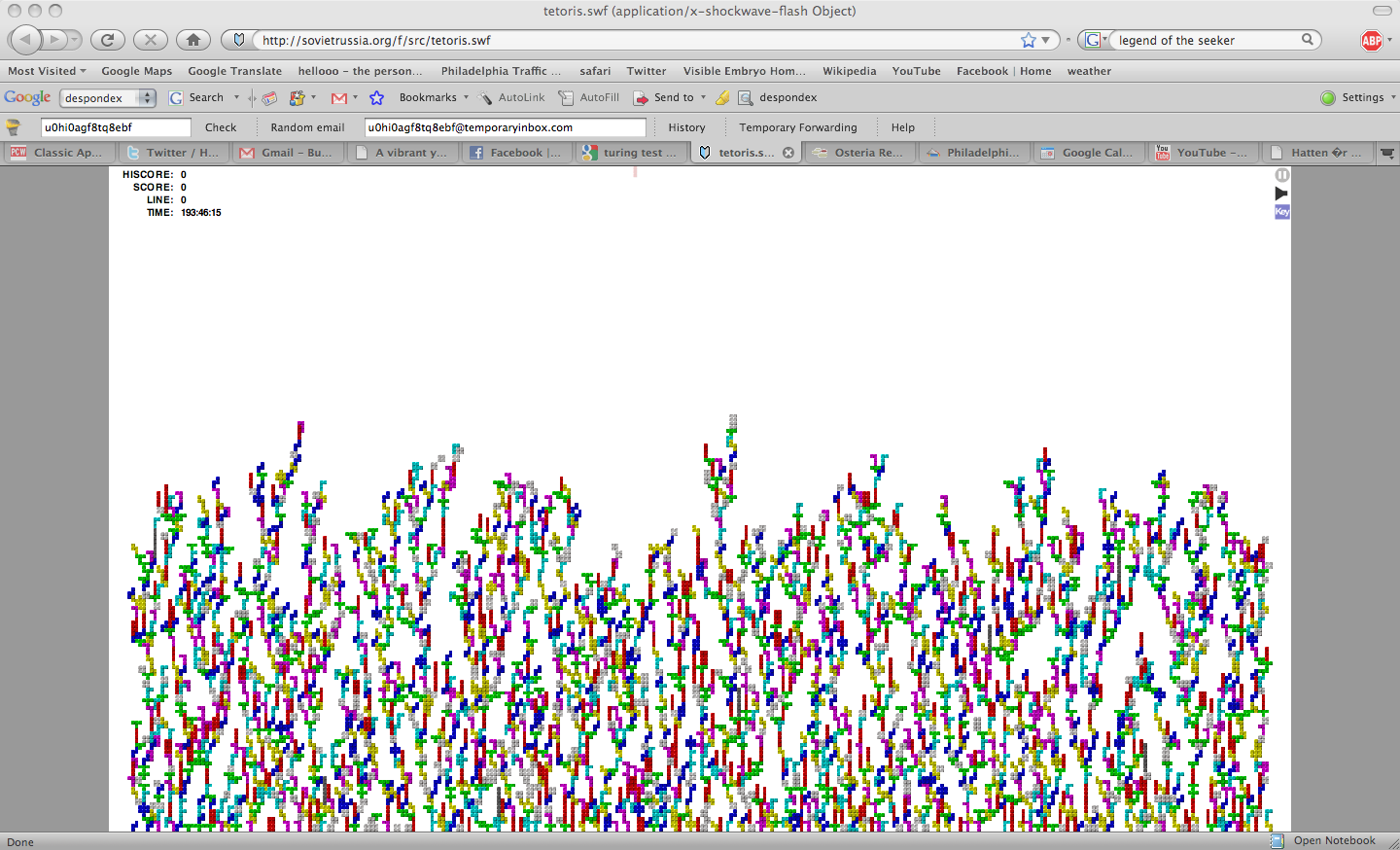Switch to the Gmail tab
The image size is (1400, 850).
point(288,153)
